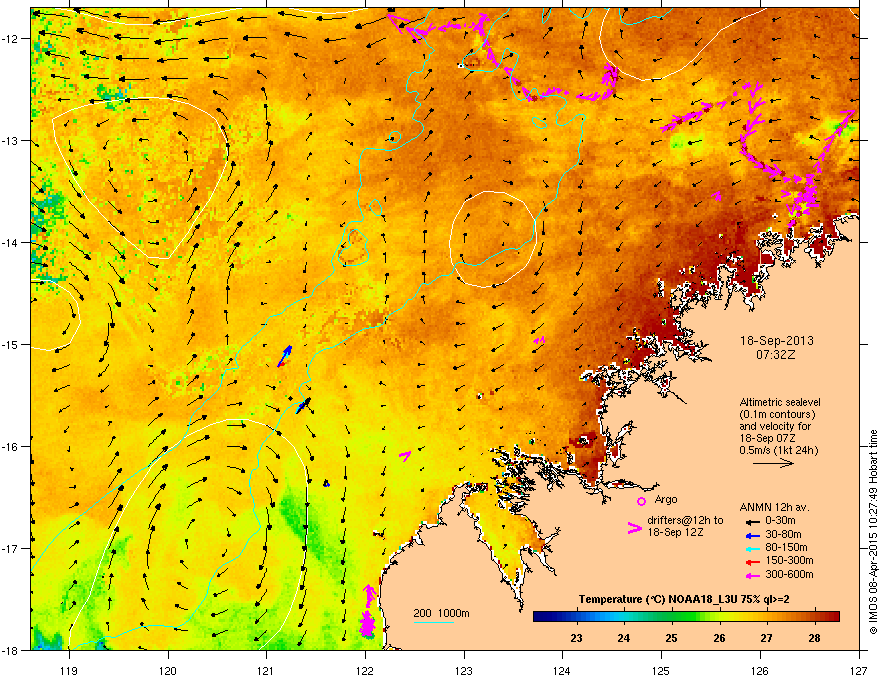Click the '150-300m' depth label
This screenshot has height=680, width=880.
[789, 560]
